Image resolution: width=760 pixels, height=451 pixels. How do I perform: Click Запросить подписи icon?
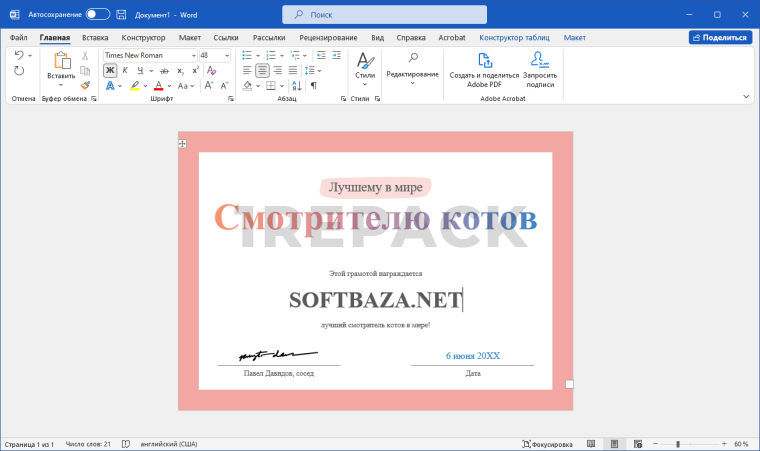point(540,60)
